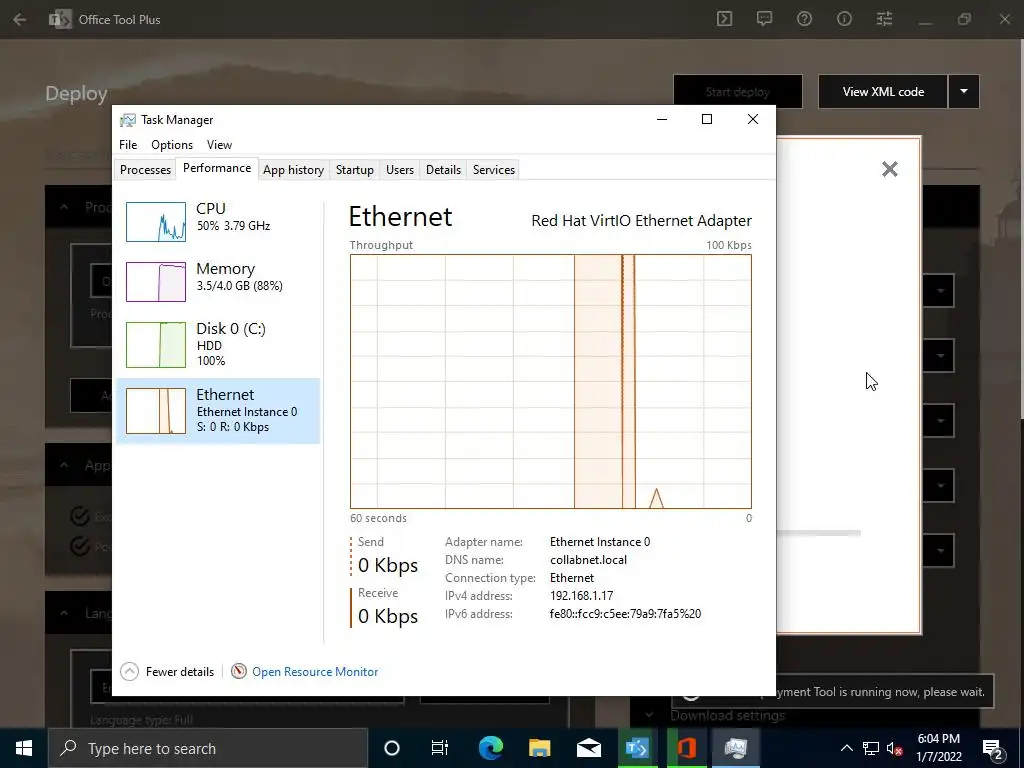This screenshot has height=768, width=1024.
Task: Click the Task Manager taskbar icon
Action: pos(735,748)
